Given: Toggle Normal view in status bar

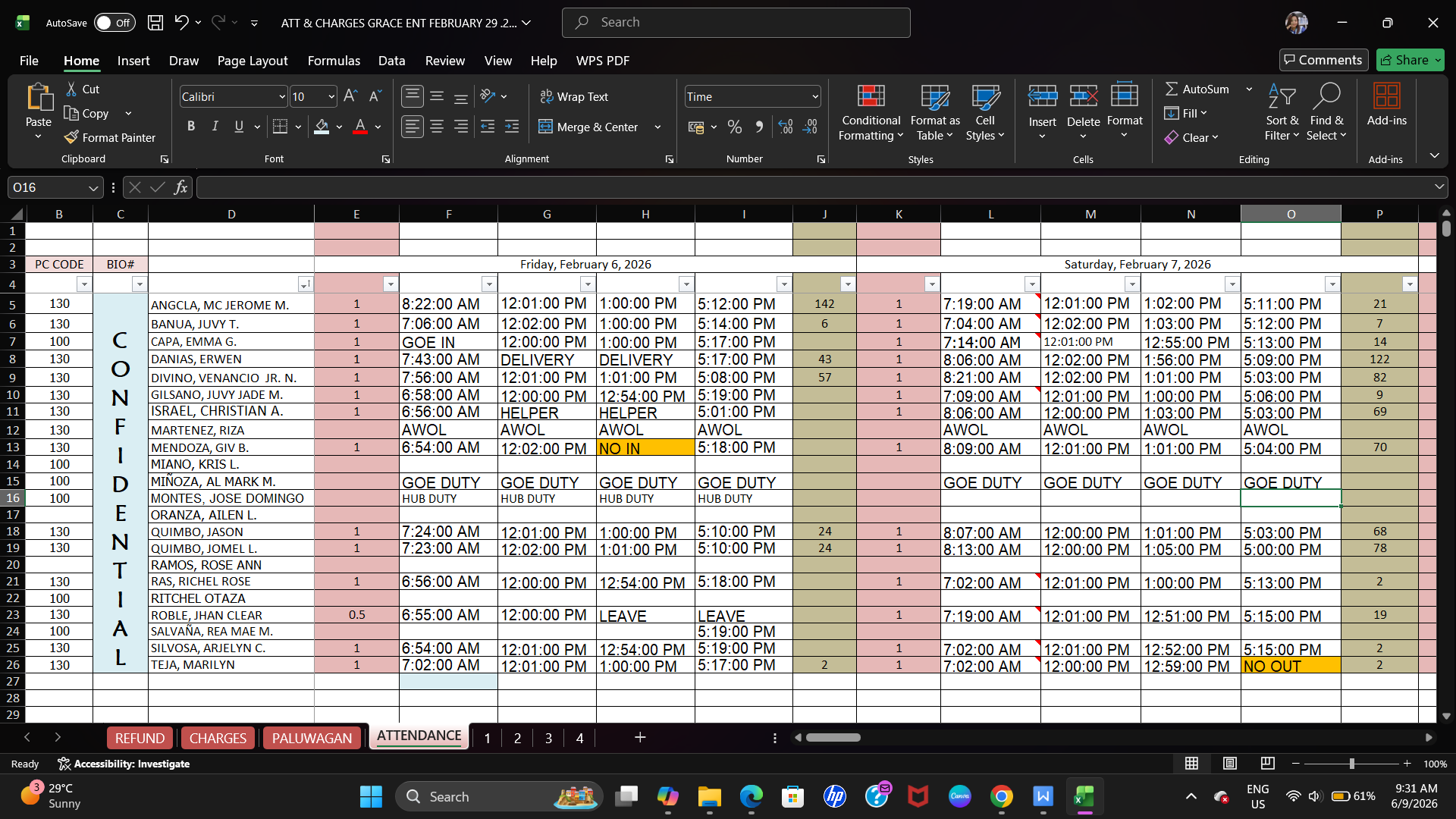Looking at the screenshot, I should (1191, 764).
